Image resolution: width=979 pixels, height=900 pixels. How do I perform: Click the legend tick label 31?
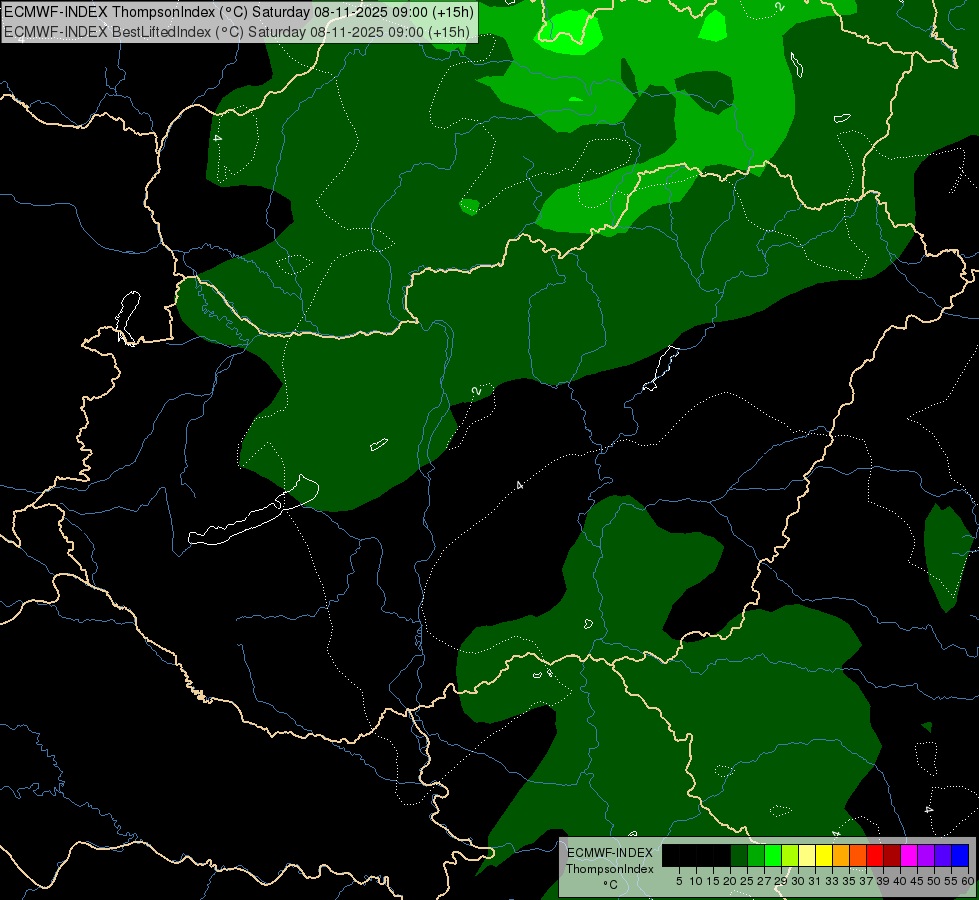click(x=815, y=881)
